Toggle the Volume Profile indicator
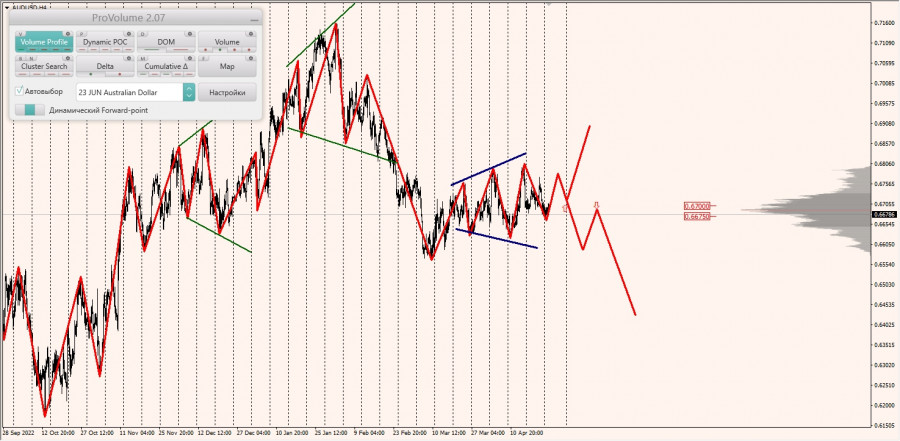 44,42
